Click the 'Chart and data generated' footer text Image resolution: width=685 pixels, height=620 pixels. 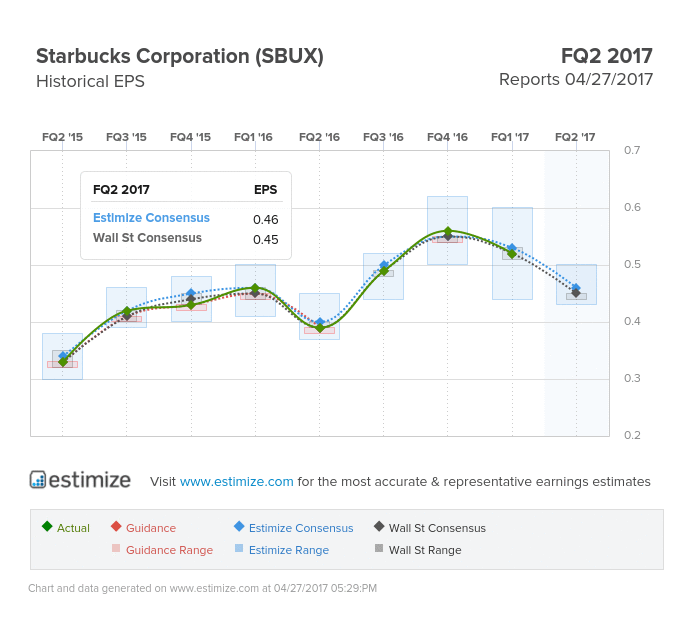[x=202, y=588]
